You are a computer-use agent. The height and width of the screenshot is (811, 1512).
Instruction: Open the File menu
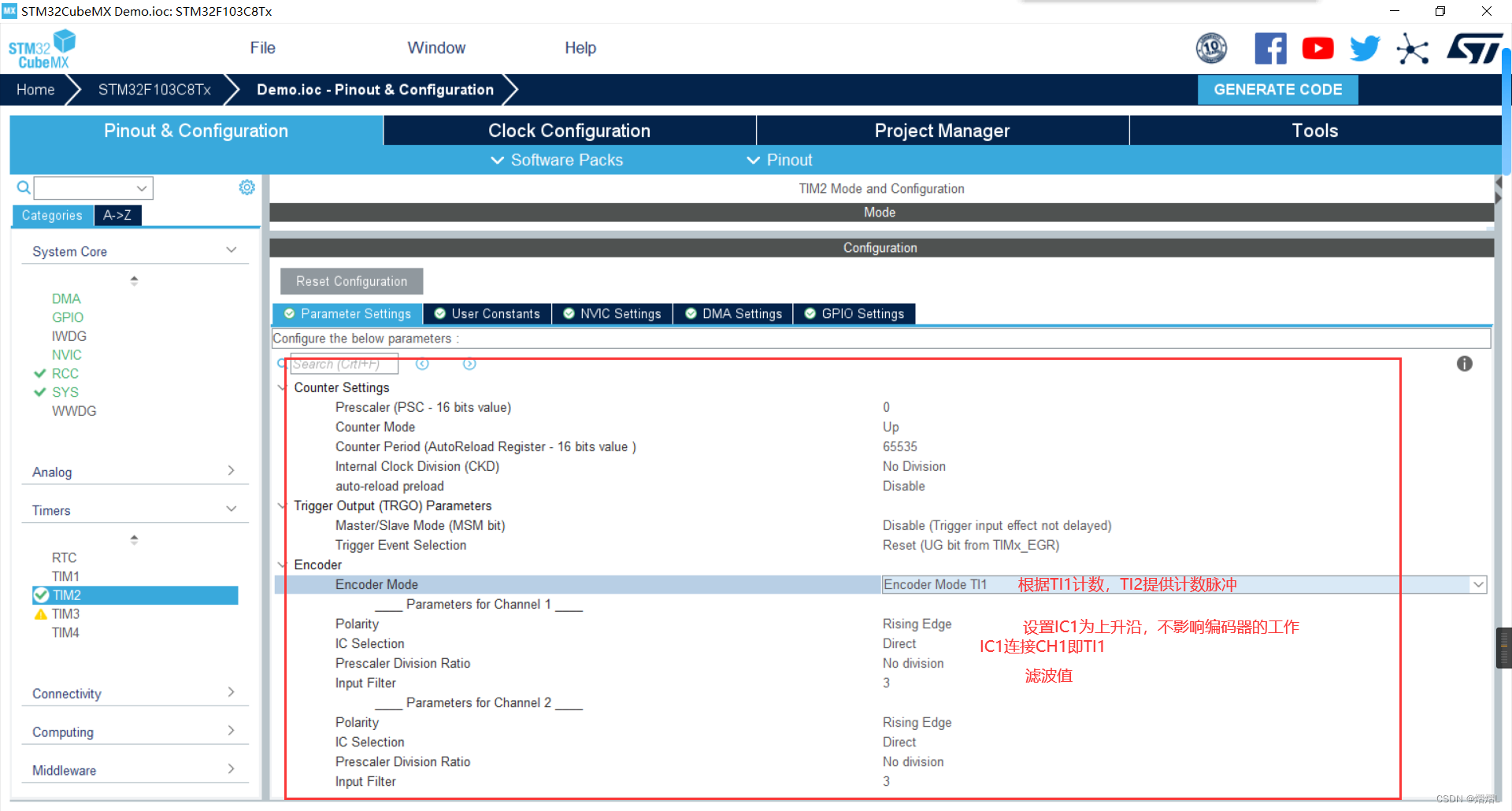[262, 48]
